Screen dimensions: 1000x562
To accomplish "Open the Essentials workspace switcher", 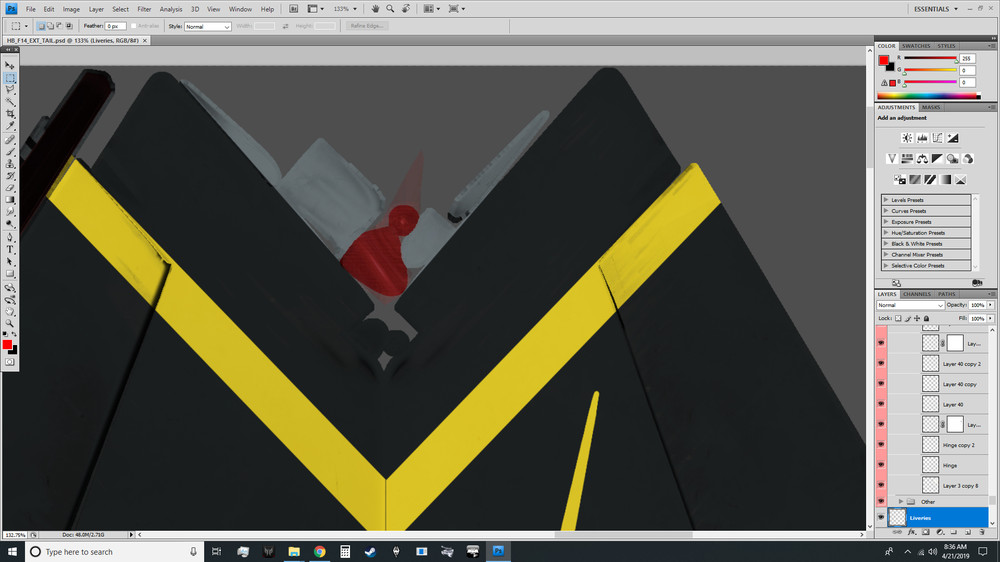I will point(937,9).
